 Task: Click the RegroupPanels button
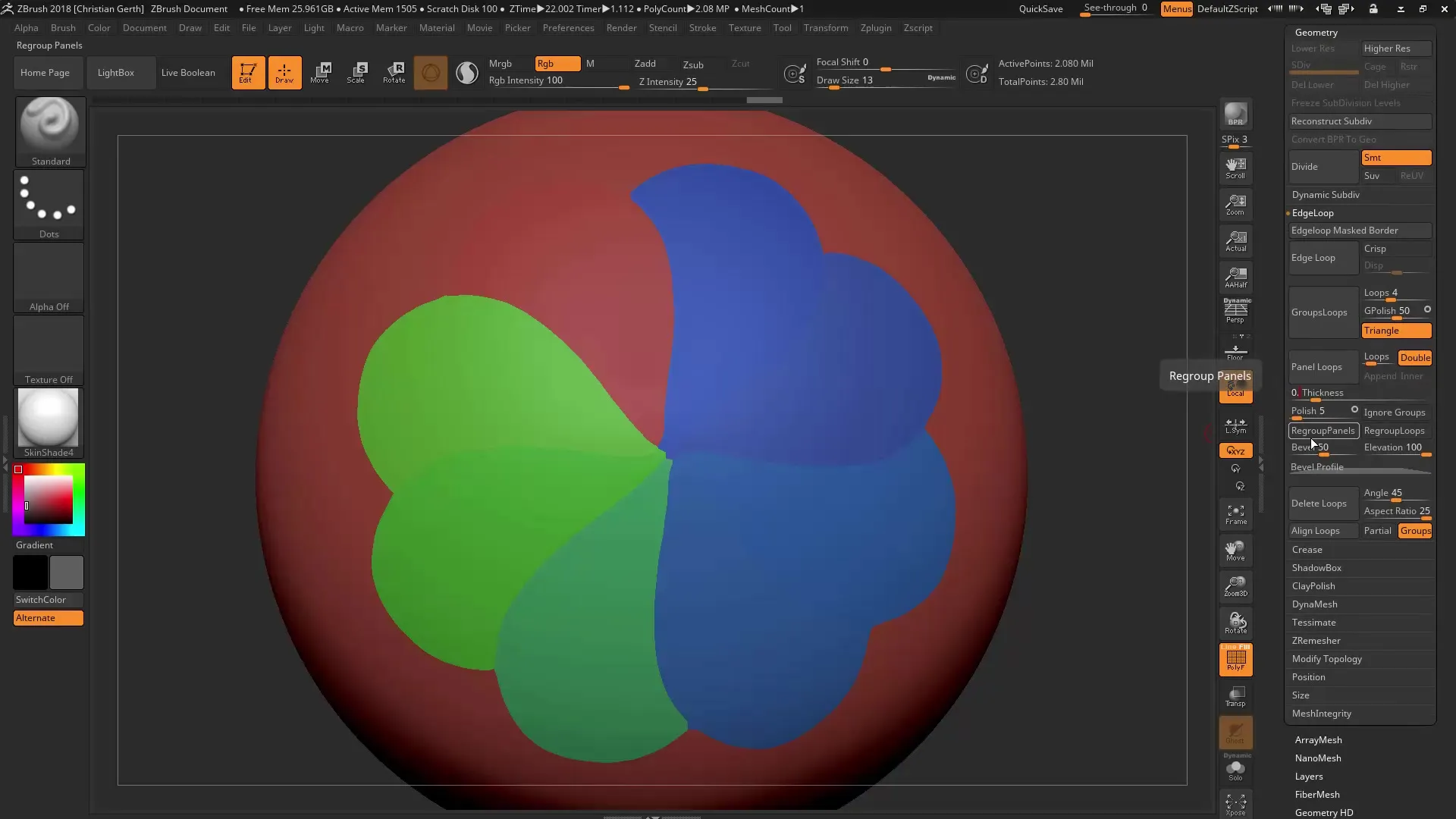click(x=1323, y=431)
